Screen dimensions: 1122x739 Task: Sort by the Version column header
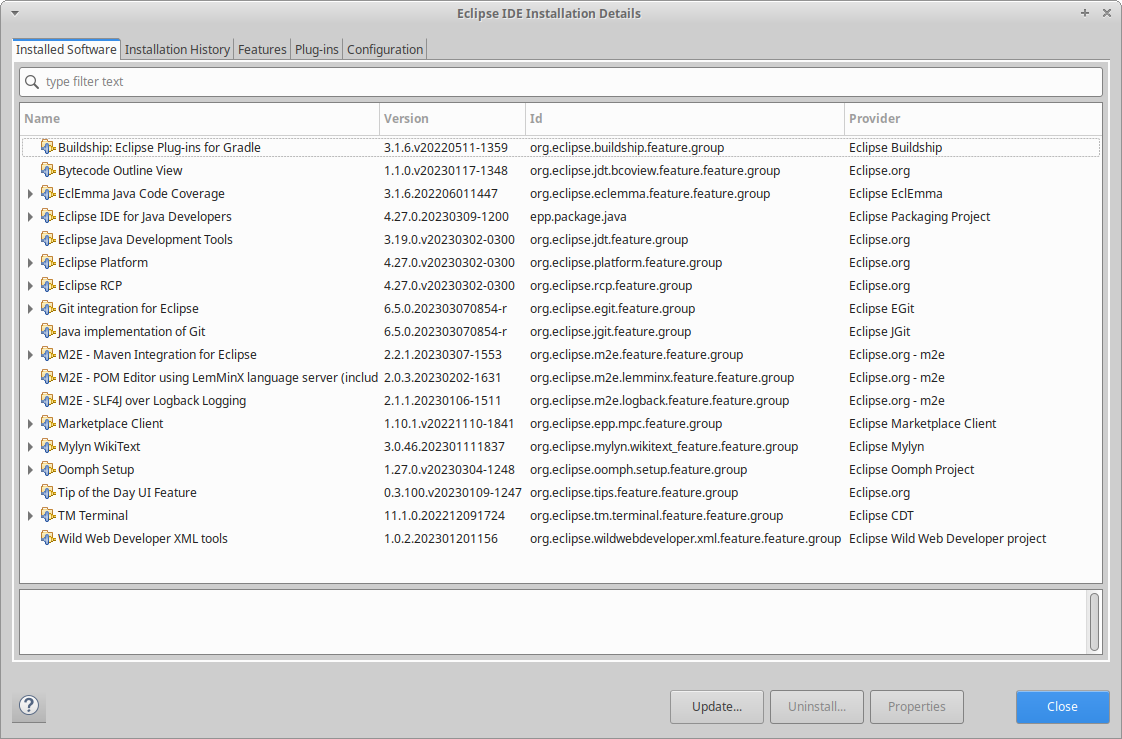pyautogui.click(x=452, y=119)
